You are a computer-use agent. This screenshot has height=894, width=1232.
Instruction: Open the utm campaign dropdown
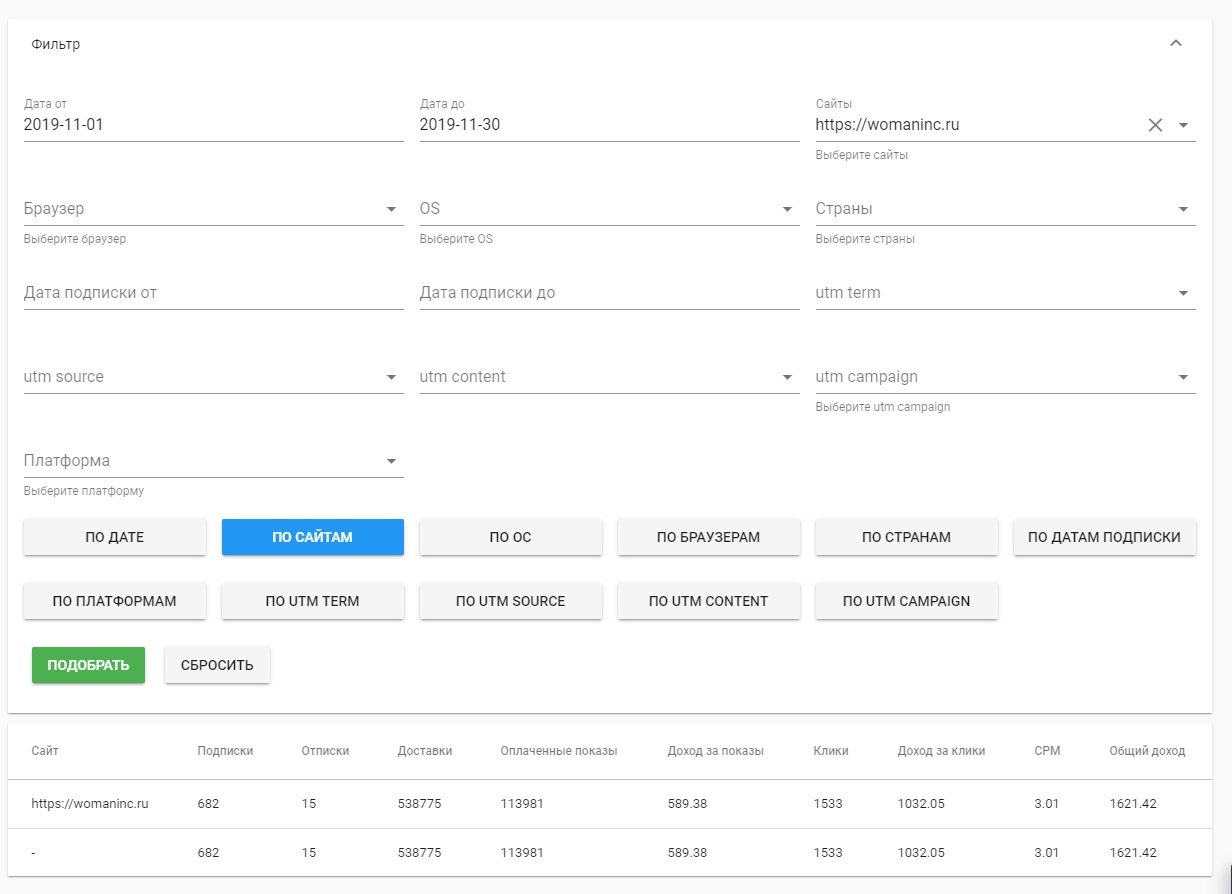point(1183,377)
